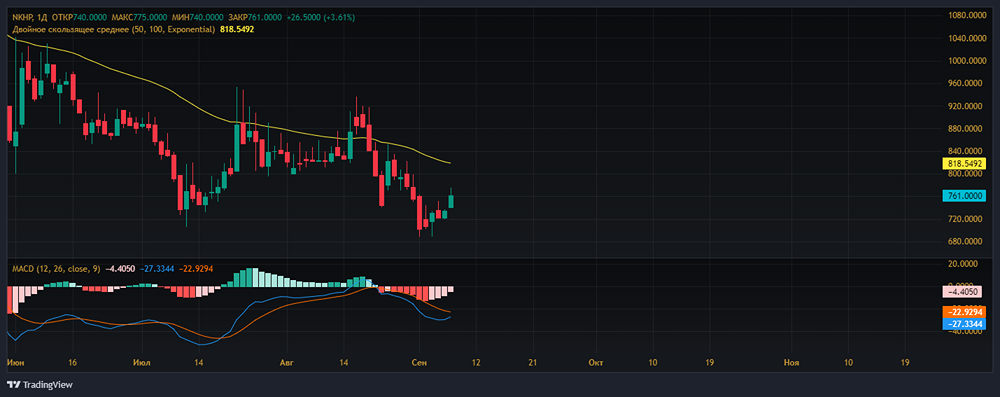Screen dimensions: 1000x397
Task: Click the Июл label on the time axis
Action: [143, 363]
